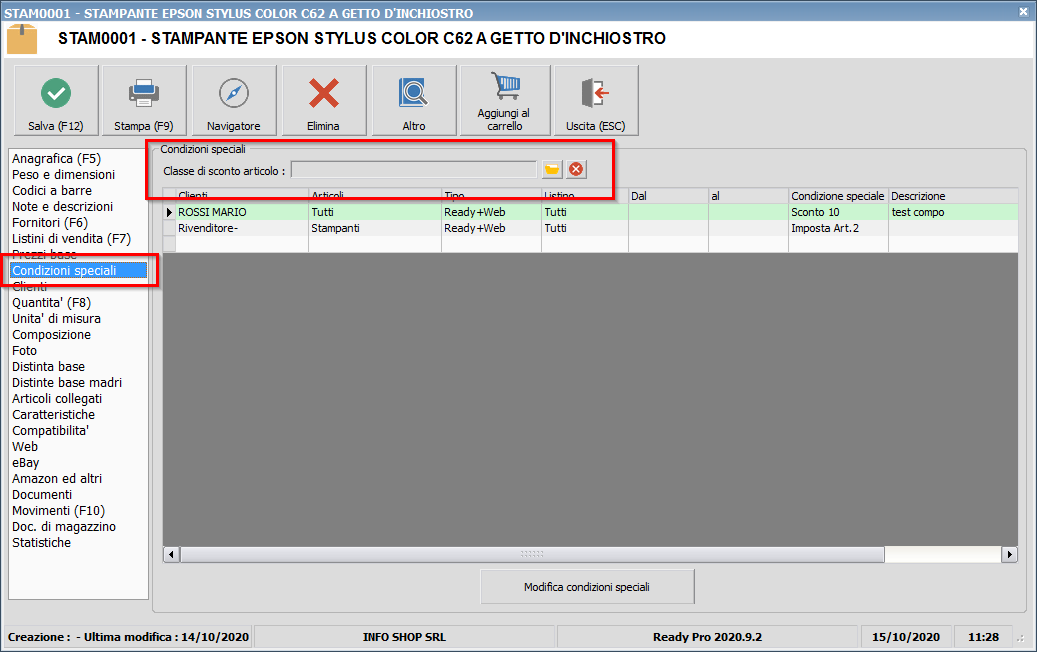Click the product box icon in header
The height and width of the screenshot is (652, 1037).
tap(22, 39)
